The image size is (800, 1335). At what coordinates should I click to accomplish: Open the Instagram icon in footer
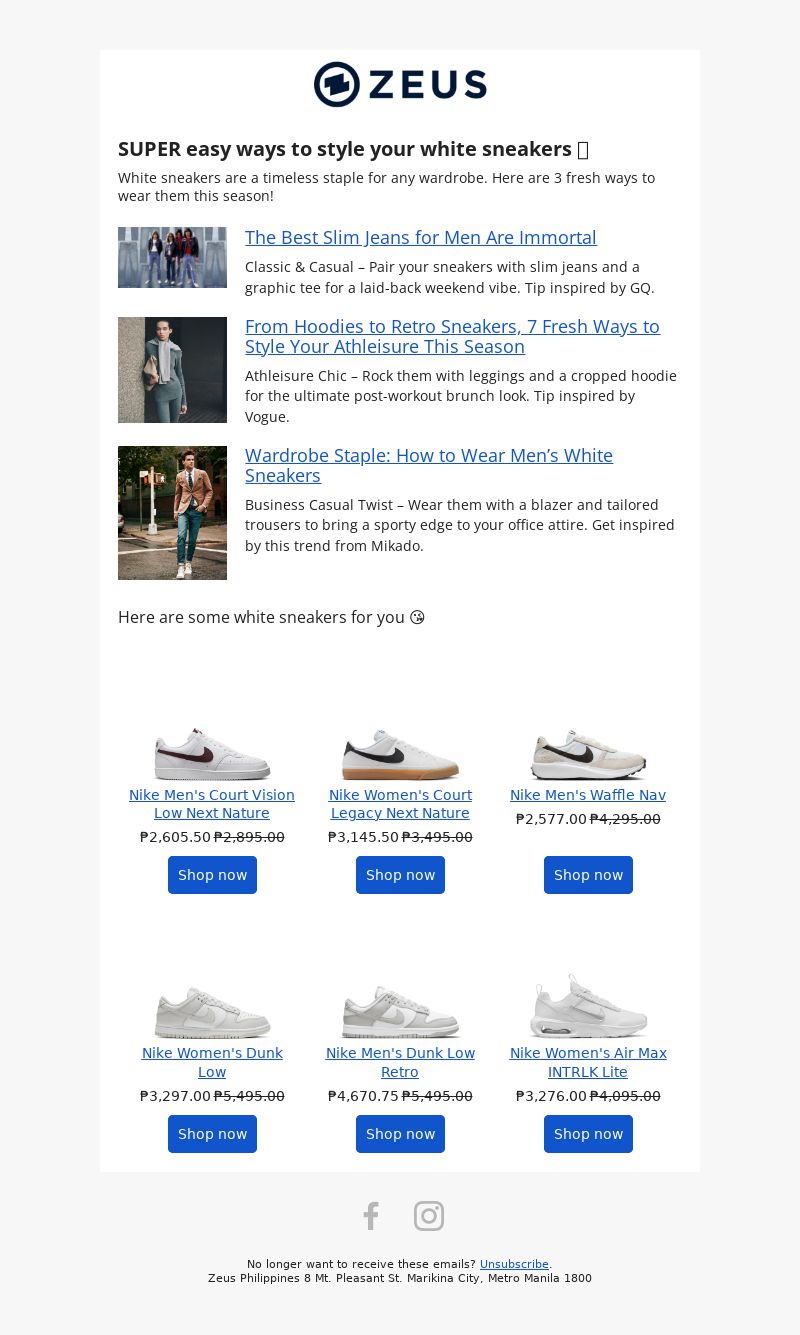428,1216
